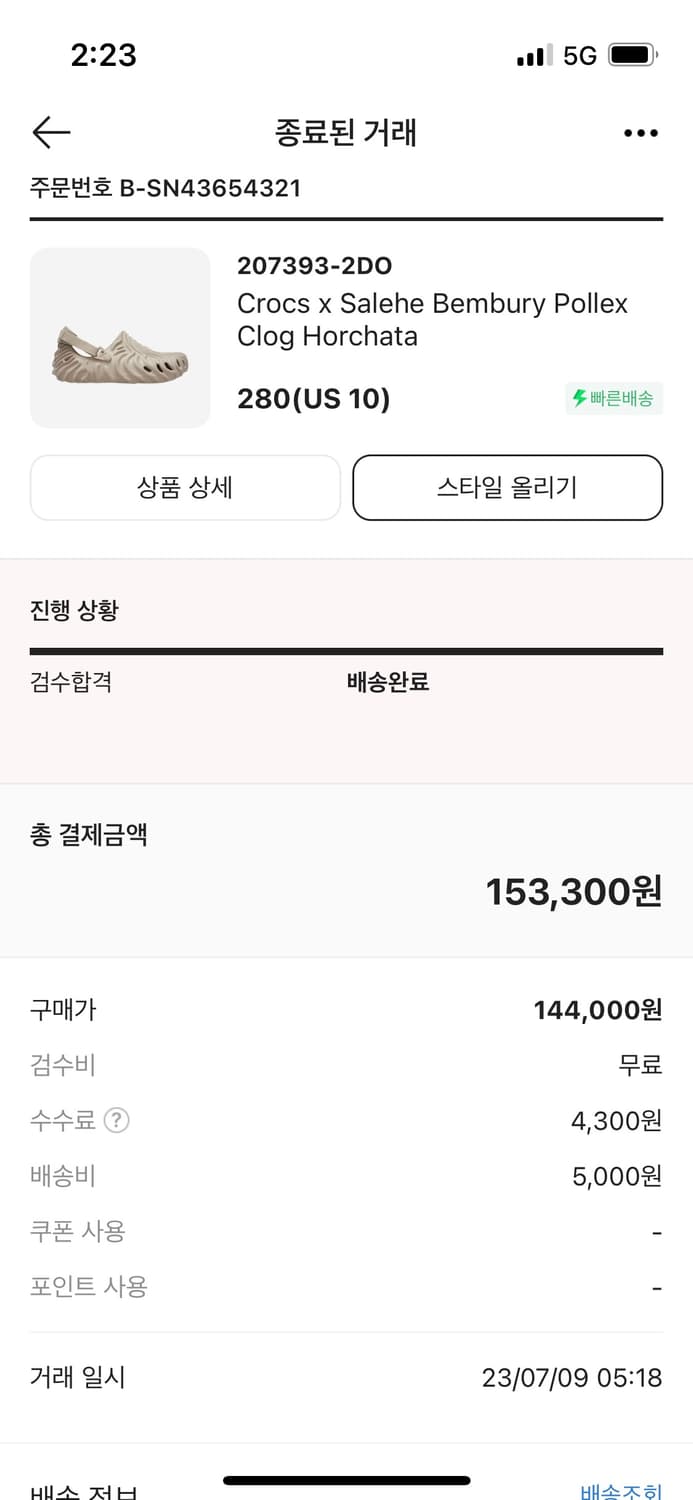Tap the model number 207393-2DO
Image resolution: width=693 pixels, height=1500 pixels.
coord(314,266)
